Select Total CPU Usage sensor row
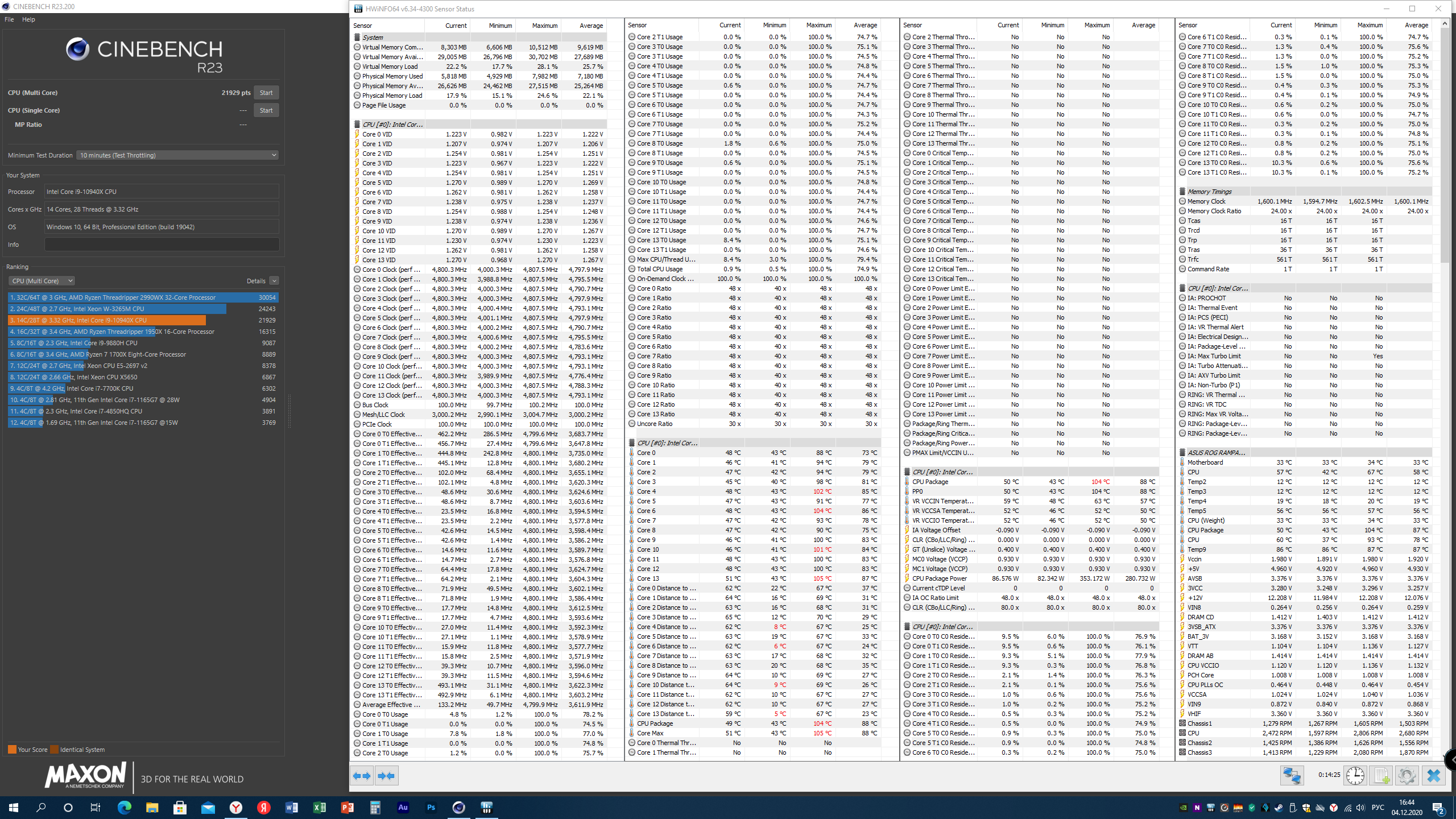The image size is (1456, 819). pos(754,269)
